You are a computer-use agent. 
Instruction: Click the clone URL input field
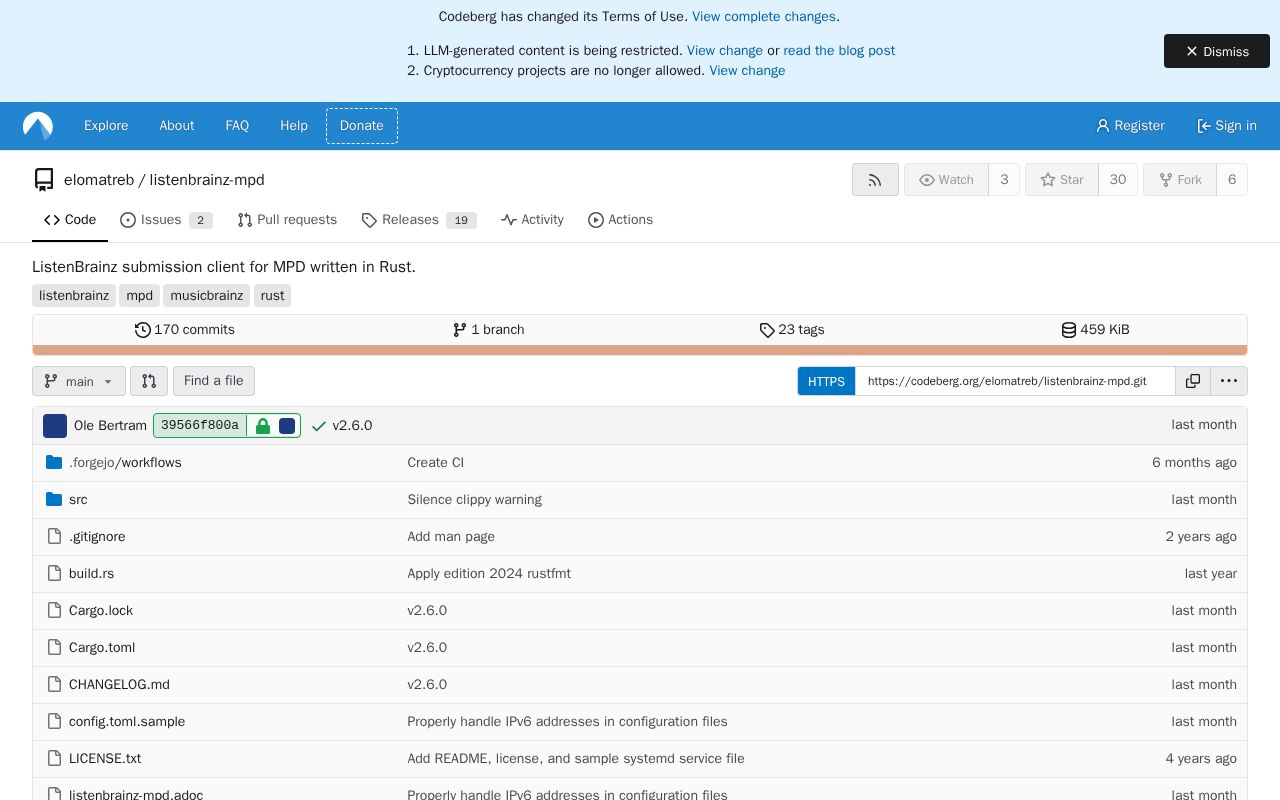coord(1015,381)
